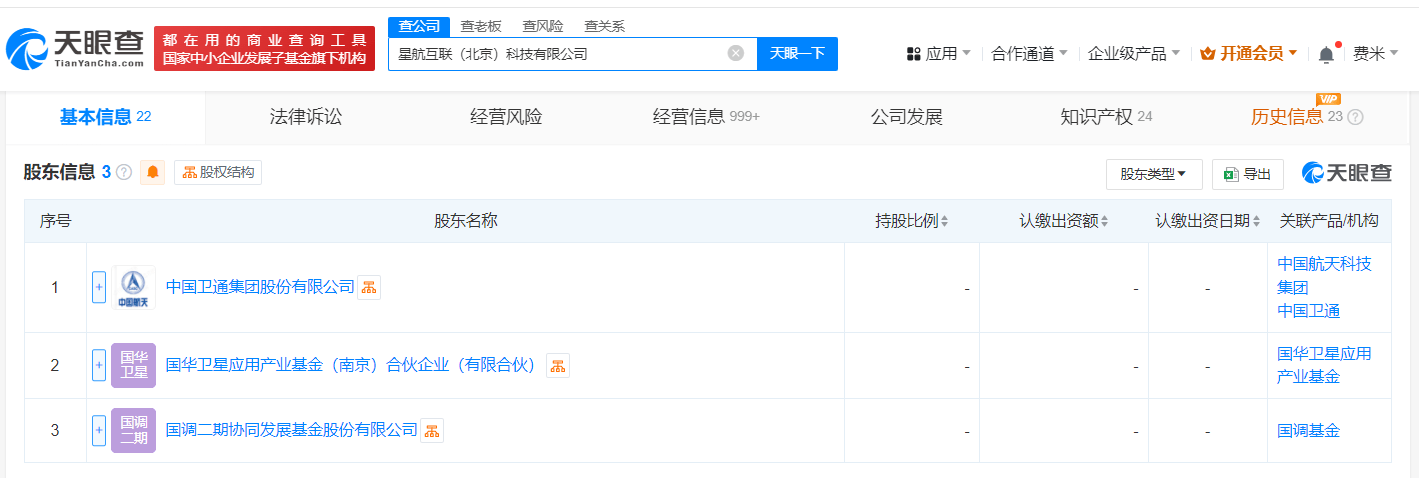Screen dimensions: 1419x478
Task: Open equity structure icon next to 国调二期协同发展基金
Action: [432, 431]
